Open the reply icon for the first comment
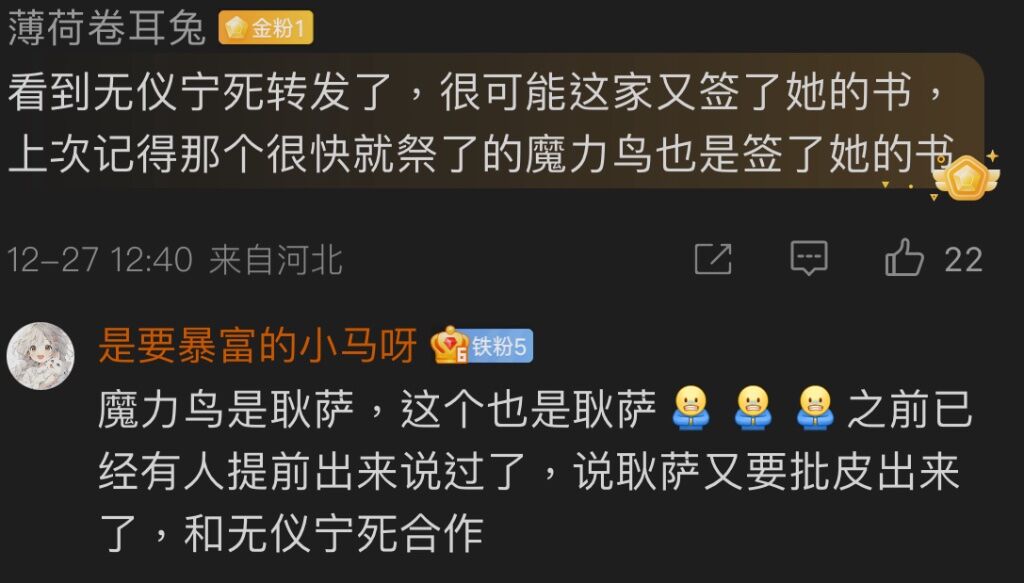The height and width of the screenshot is (583, 1024). 808,259
